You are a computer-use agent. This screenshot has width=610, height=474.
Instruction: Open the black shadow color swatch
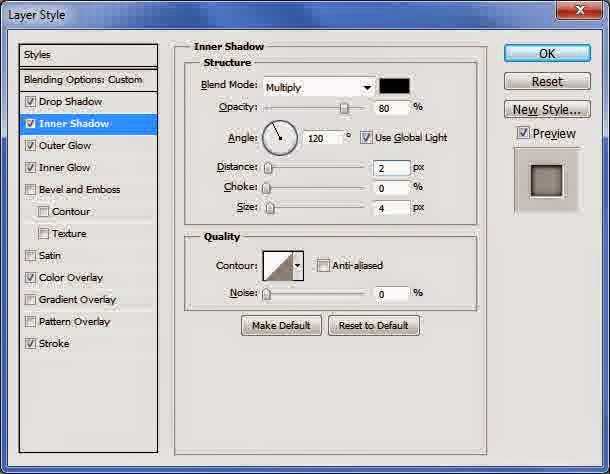(x=394, y=86)
